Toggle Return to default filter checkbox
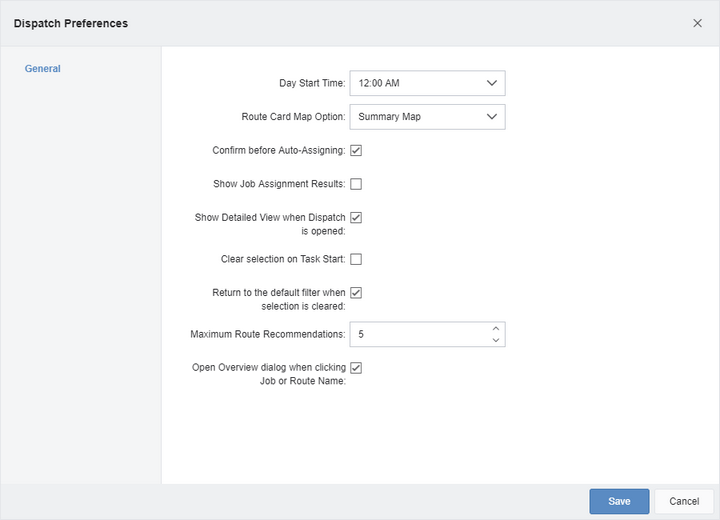The image size is (720, 520). click(x=356, y=293)
